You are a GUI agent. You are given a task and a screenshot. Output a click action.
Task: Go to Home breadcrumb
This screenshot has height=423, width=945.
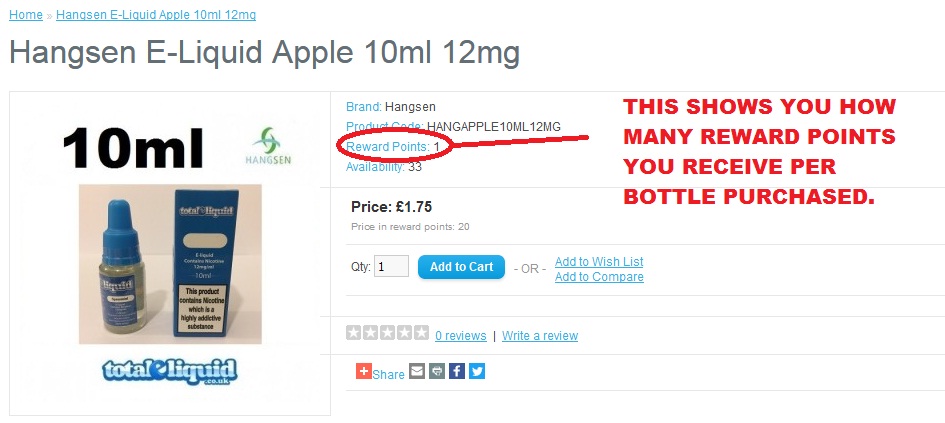coord(26,14)
